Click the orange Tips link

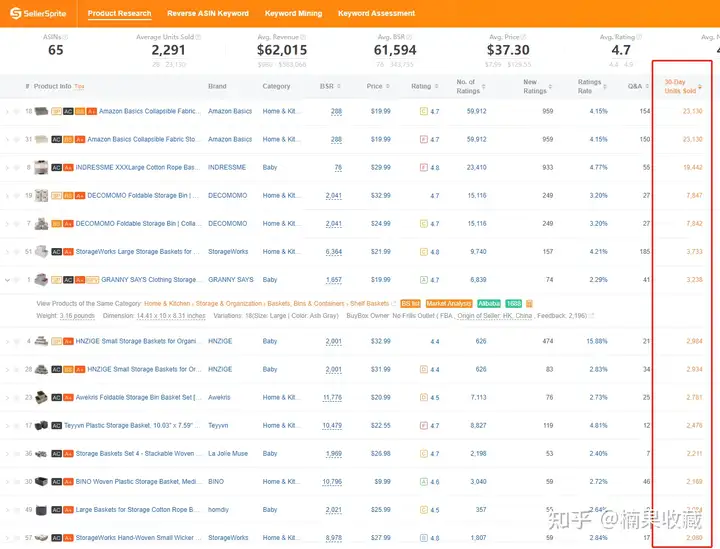[79, 86]
